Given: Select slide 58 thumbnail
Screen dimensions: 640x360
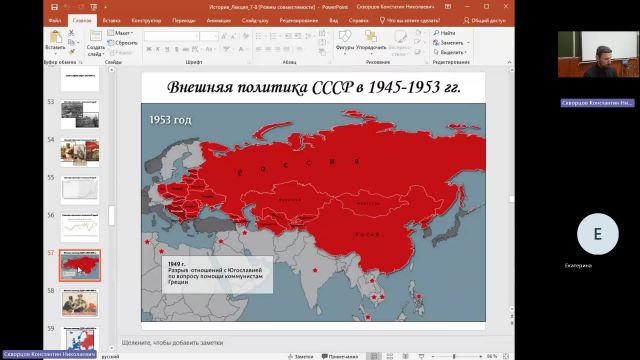Looking at the screenshot, I should pos(80,303).
